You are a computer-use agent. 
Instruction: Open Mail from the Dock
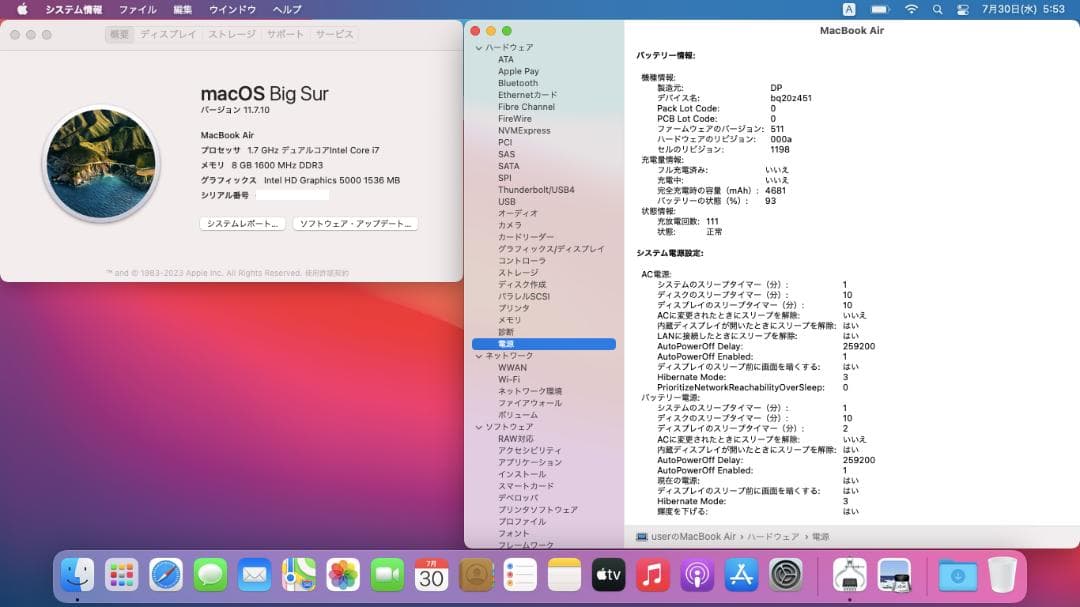point(254,576)
